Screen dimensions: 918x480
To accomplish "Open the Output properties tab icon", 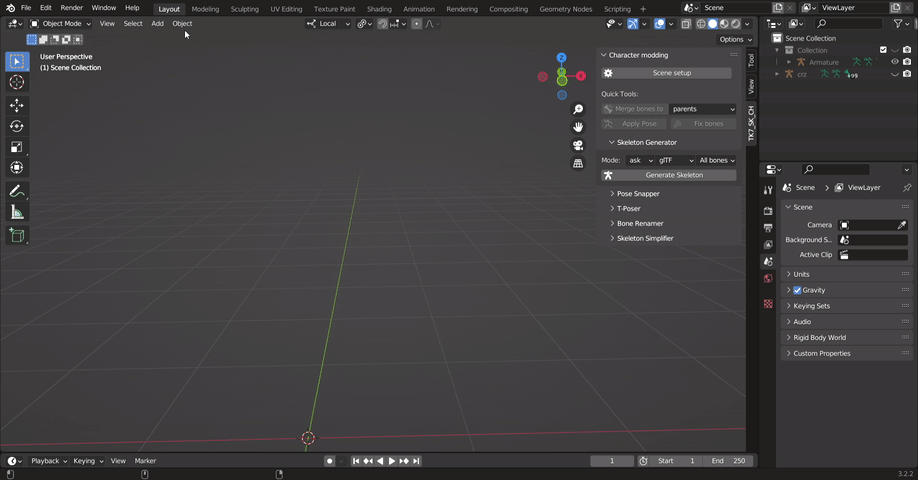I will click(768, 228).
